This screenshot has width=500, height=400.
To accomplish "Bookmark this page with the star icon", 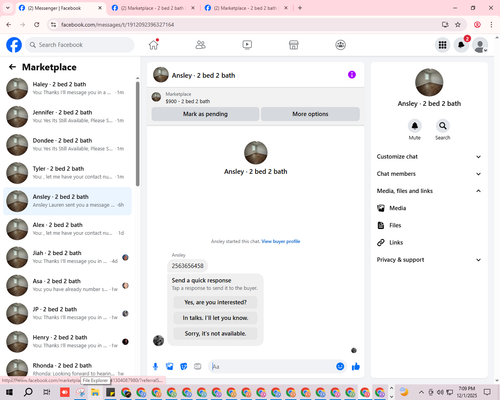I will point(458,24).
